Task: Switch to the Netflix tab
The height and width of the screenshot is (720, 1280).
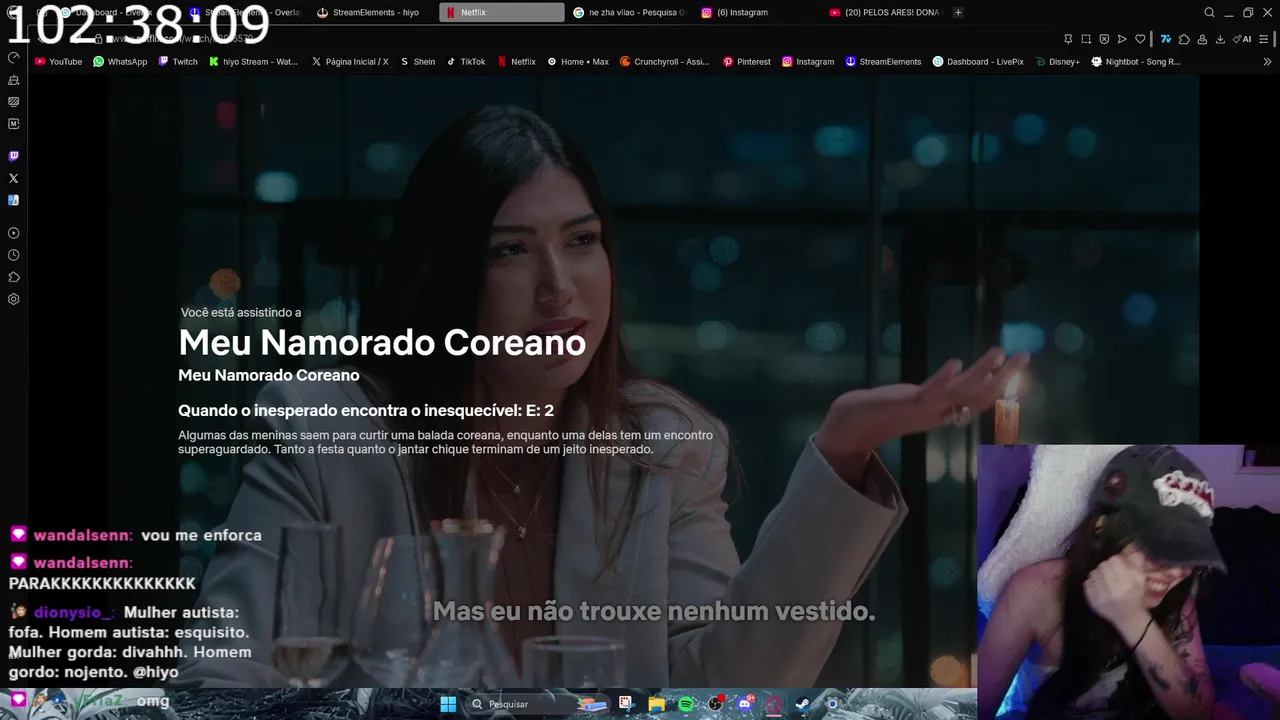Action: coord(502,13)
